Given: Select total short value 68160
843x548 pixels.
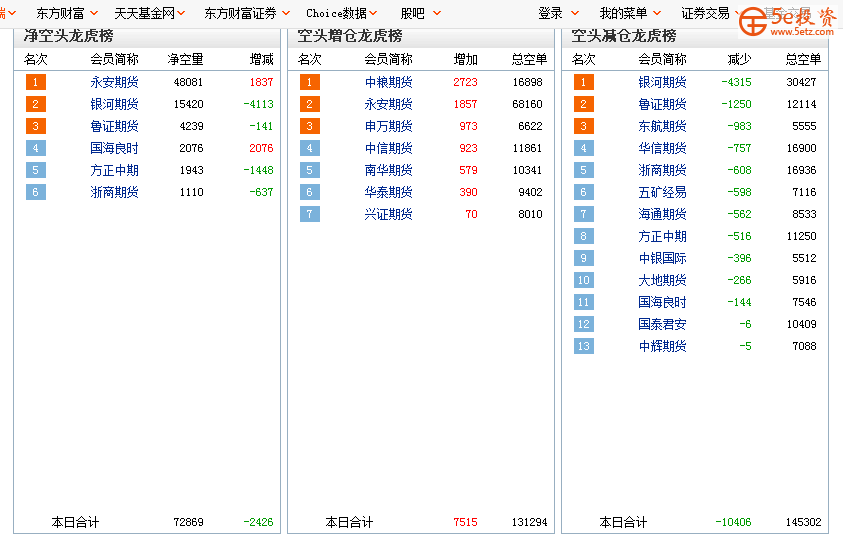Looking at the screenshot, I should pyautogui.click(x=527, y=104).
